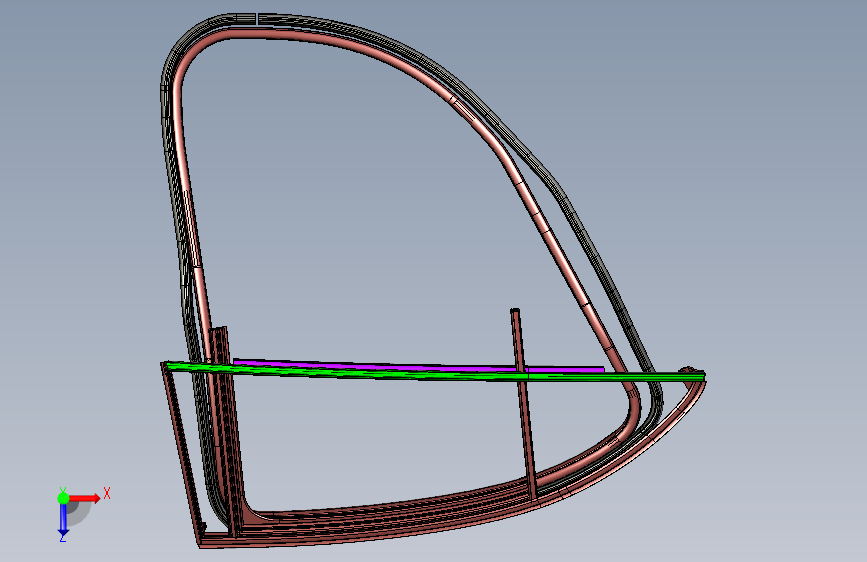Select the green horizontal bar in the model
This screenshot has width=867, height=562.
[434, 373]
